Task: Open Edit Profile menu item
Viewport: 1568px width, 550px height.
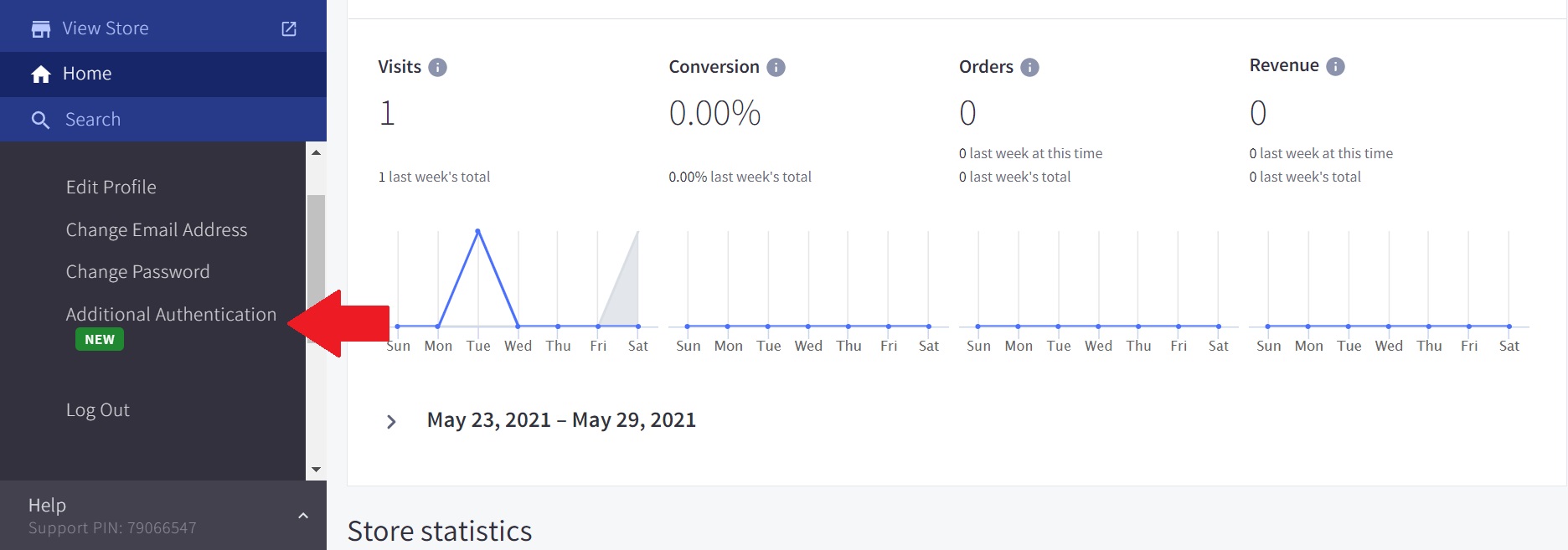Action: click(x=111, y=188)
